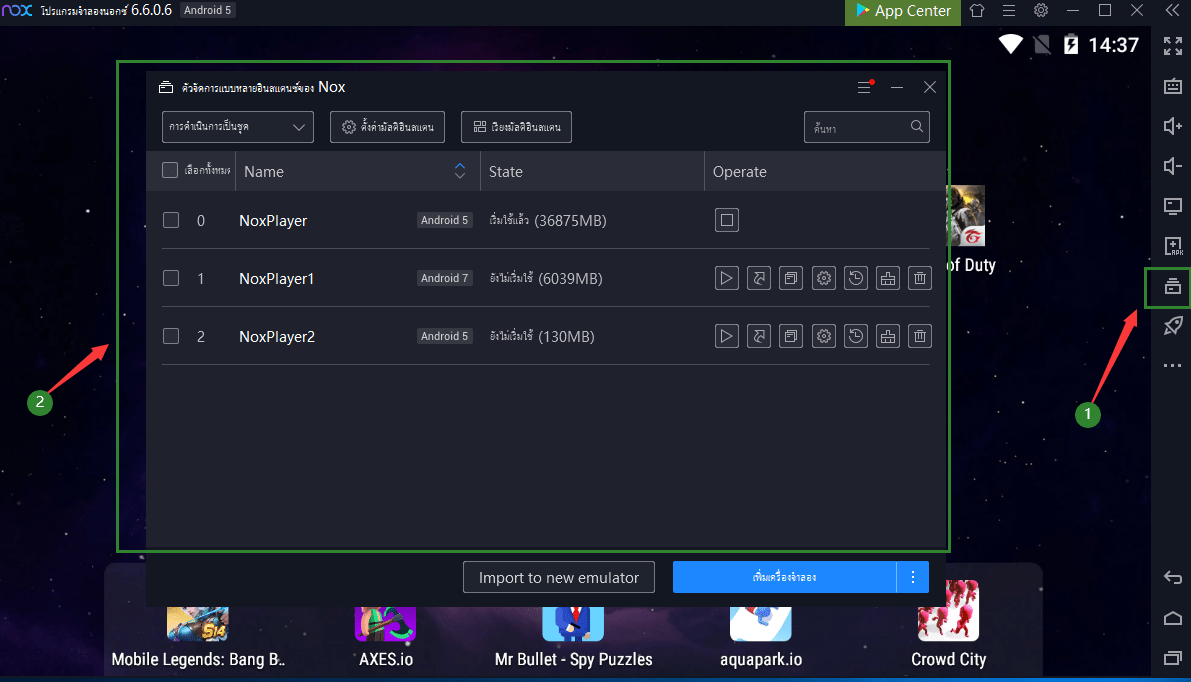Collapse the Nox sidebar with double chevron
The image size is (1191, 682).
pyautogui.click(x=1172, y=11)
